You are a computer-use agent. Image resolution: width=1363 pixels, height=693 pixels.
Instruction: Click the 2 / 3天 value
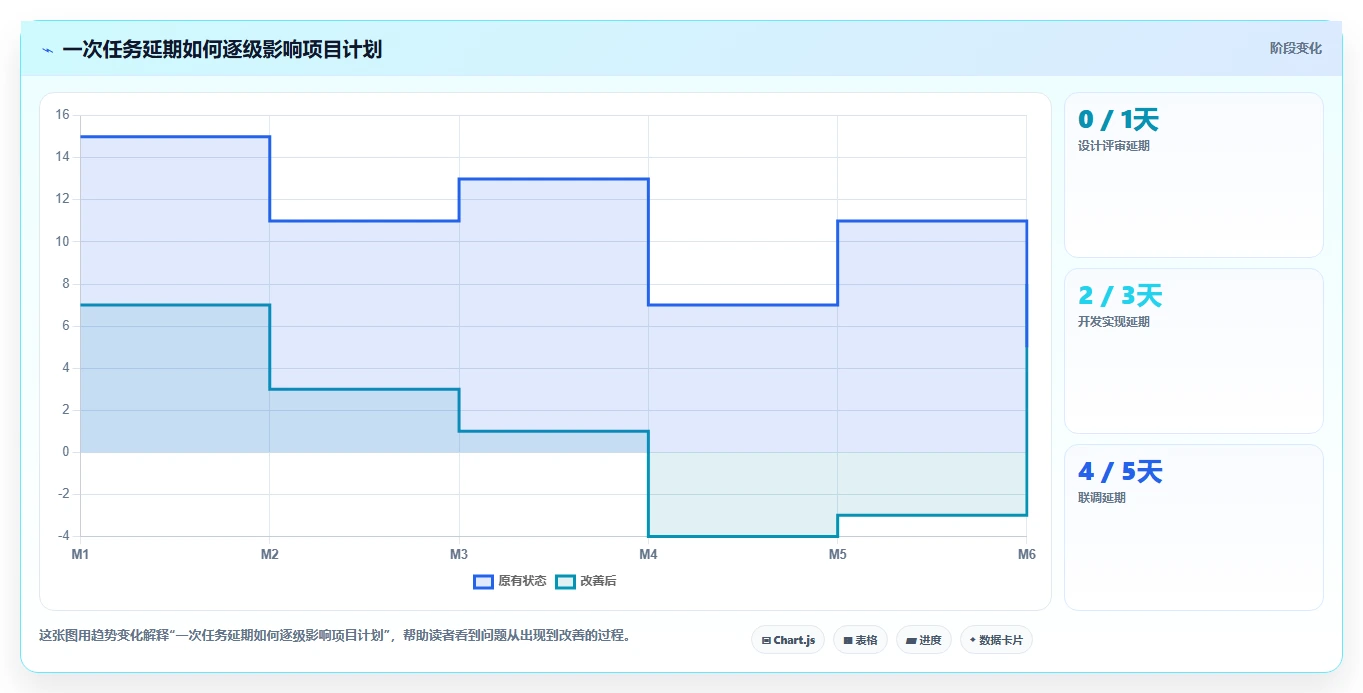1120,296
